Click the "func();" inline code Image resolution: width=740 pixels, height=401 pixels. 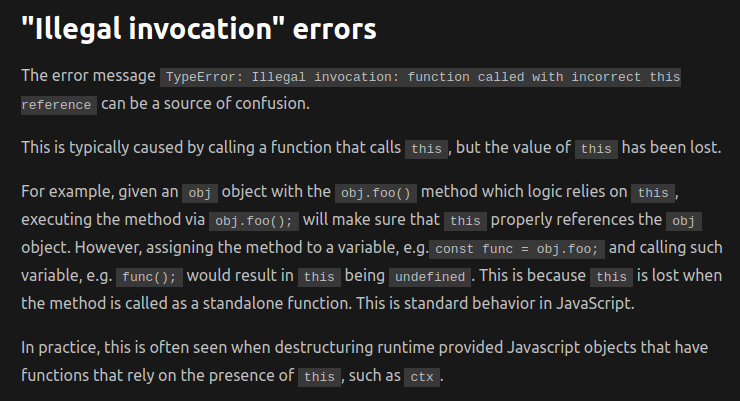click(x=149, y=277)
